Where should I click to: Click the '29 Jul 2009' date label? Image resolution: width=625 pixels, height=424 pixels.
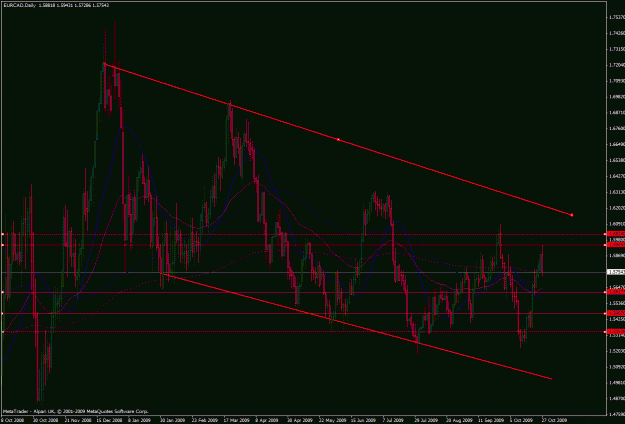point(426,420)
